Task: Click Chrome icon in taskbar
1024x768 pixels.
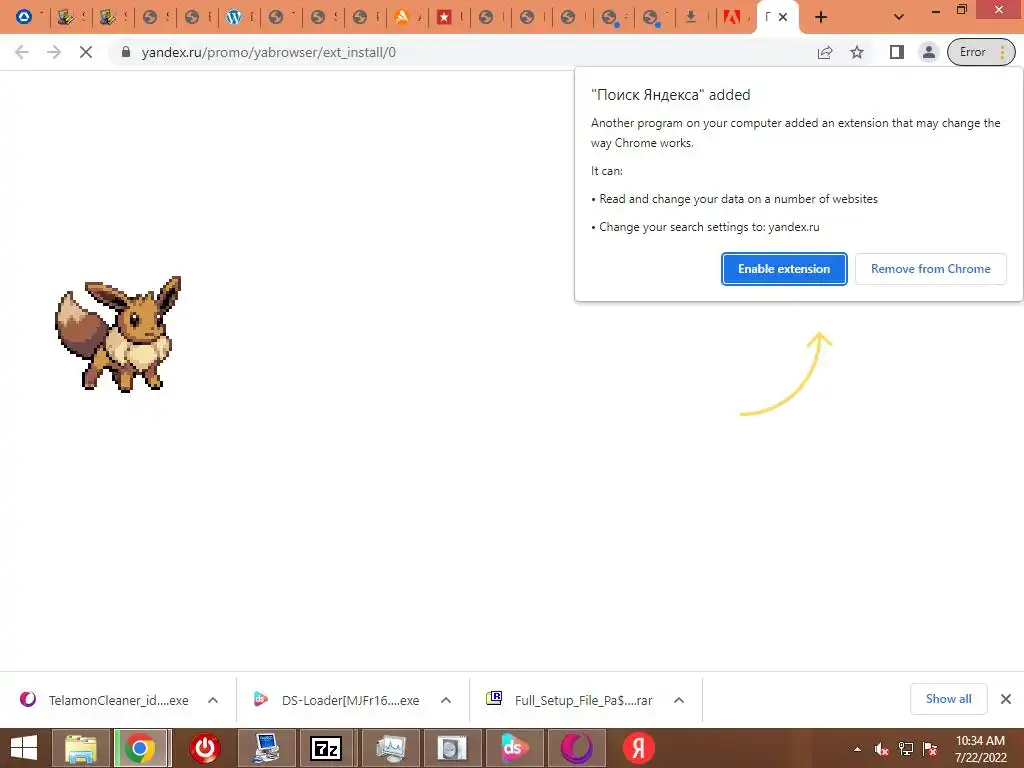Action: pos(142,748)
